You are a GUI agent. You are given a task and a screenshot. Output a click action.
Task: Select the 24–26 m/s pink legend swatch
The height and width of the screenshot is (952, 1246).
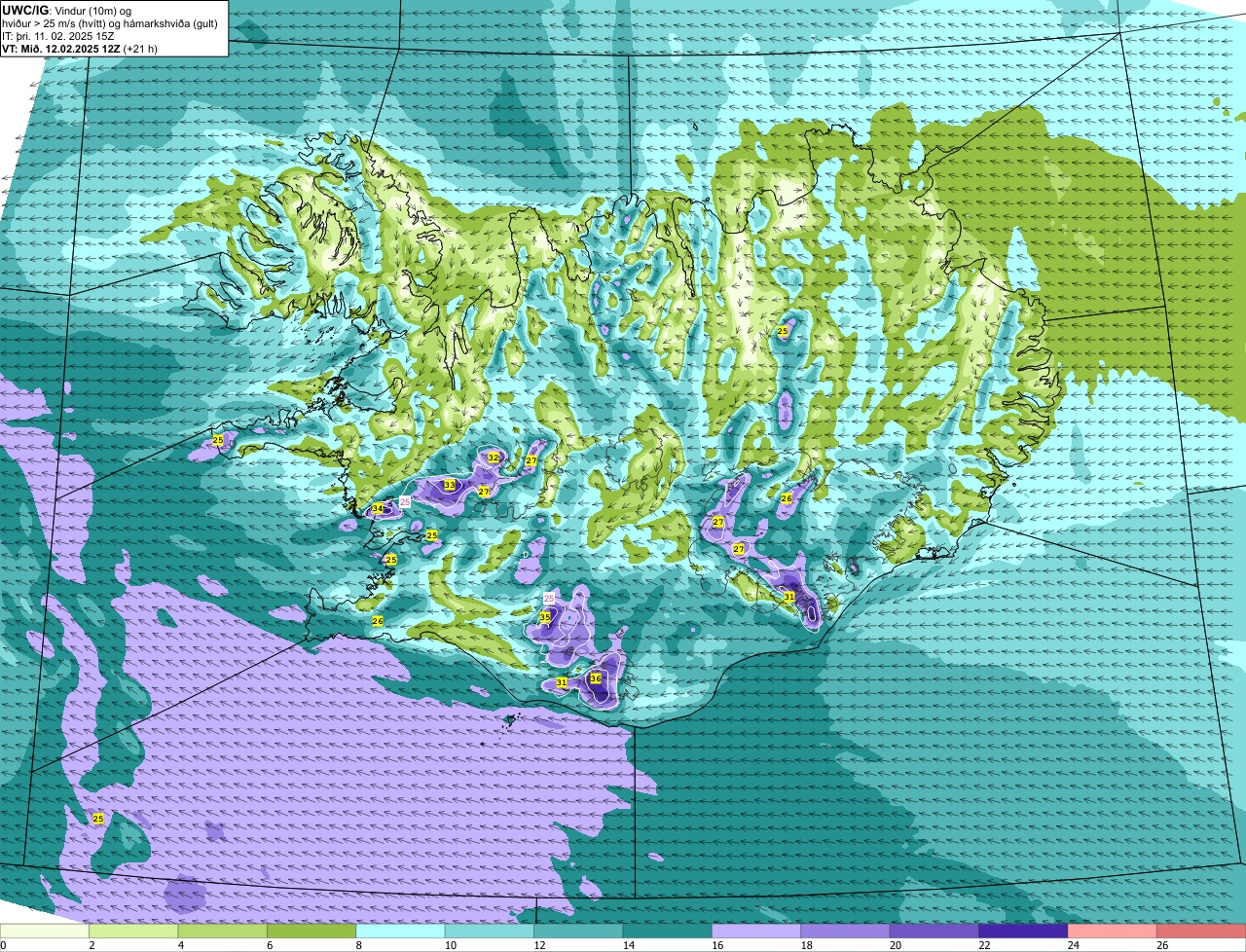(x=1113, y=932)
